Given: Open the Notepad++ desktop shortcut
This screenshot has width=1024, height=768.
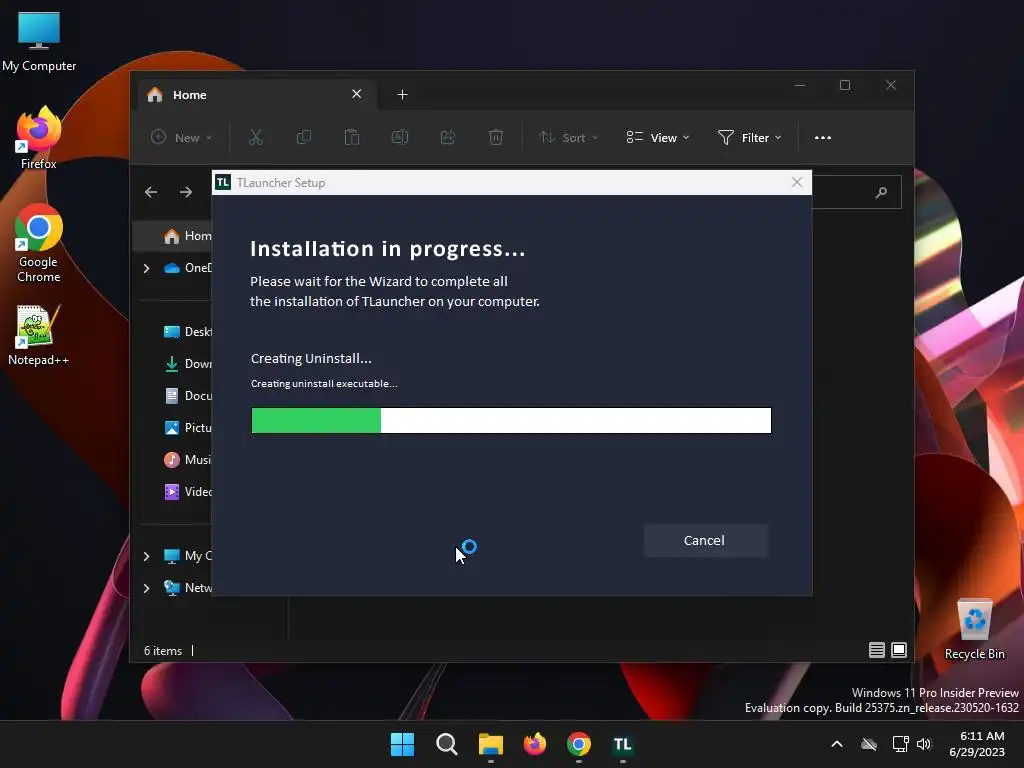Looking at the screenshot, I should point(39,335).
